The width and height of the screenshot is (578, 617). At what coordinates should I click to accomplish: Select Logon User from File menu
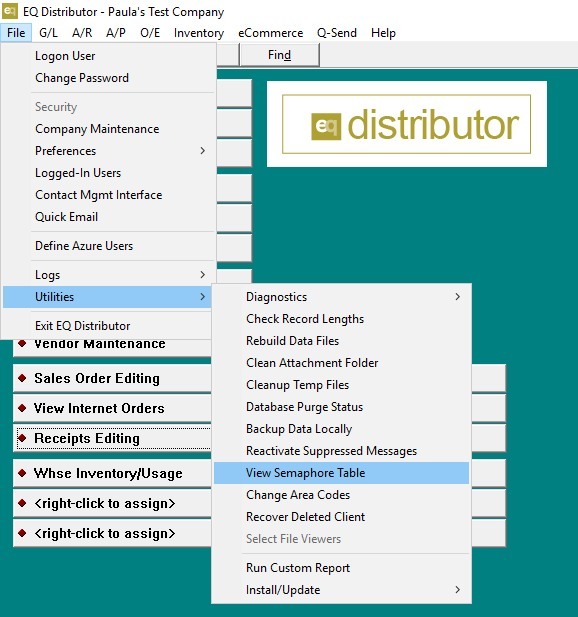coord(108,56)
